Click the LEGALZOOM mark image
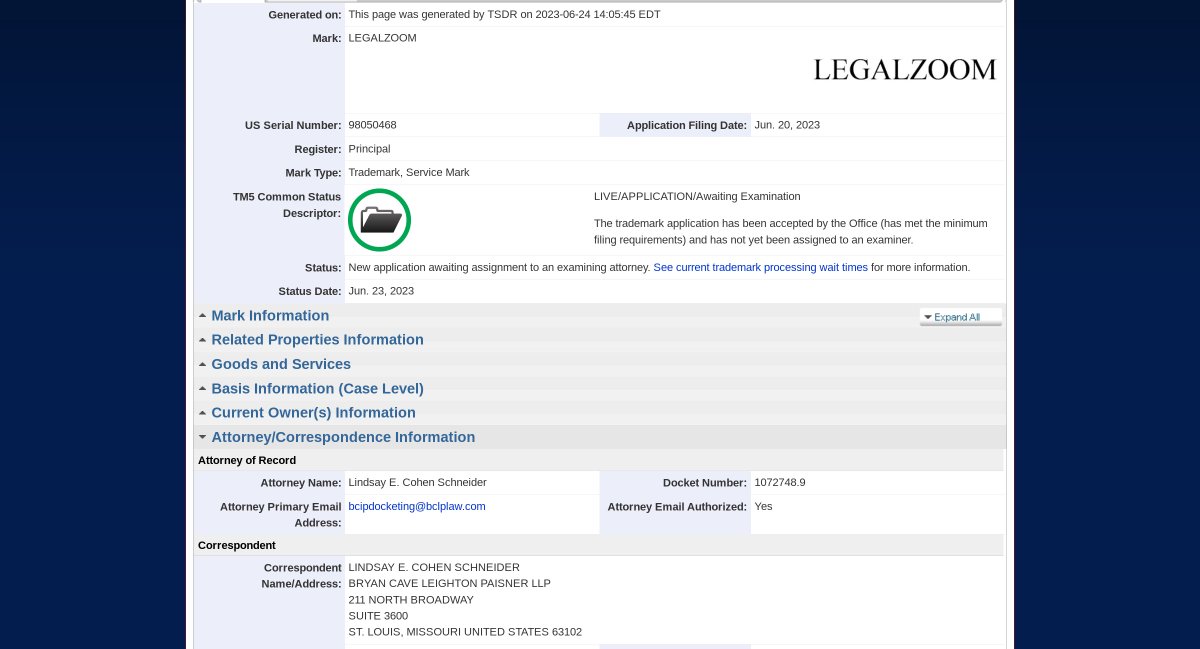The height and width of the screenshot is (649, 1200). 905,70
